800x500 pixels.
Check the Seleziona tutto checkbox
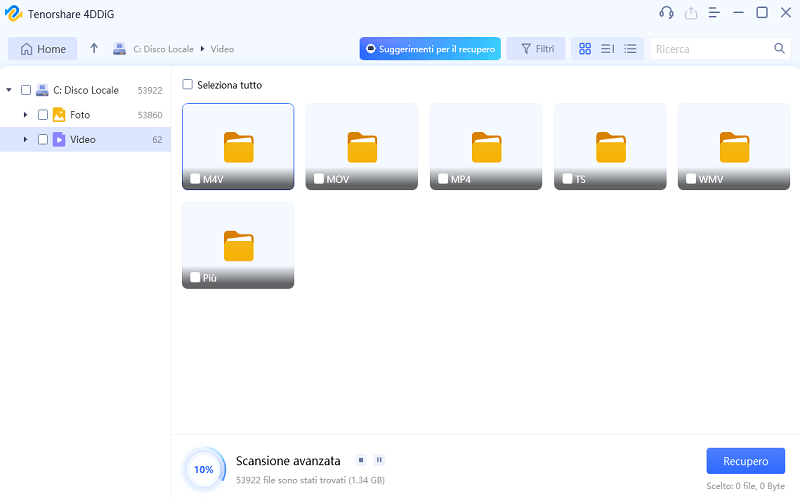point(188,85)
